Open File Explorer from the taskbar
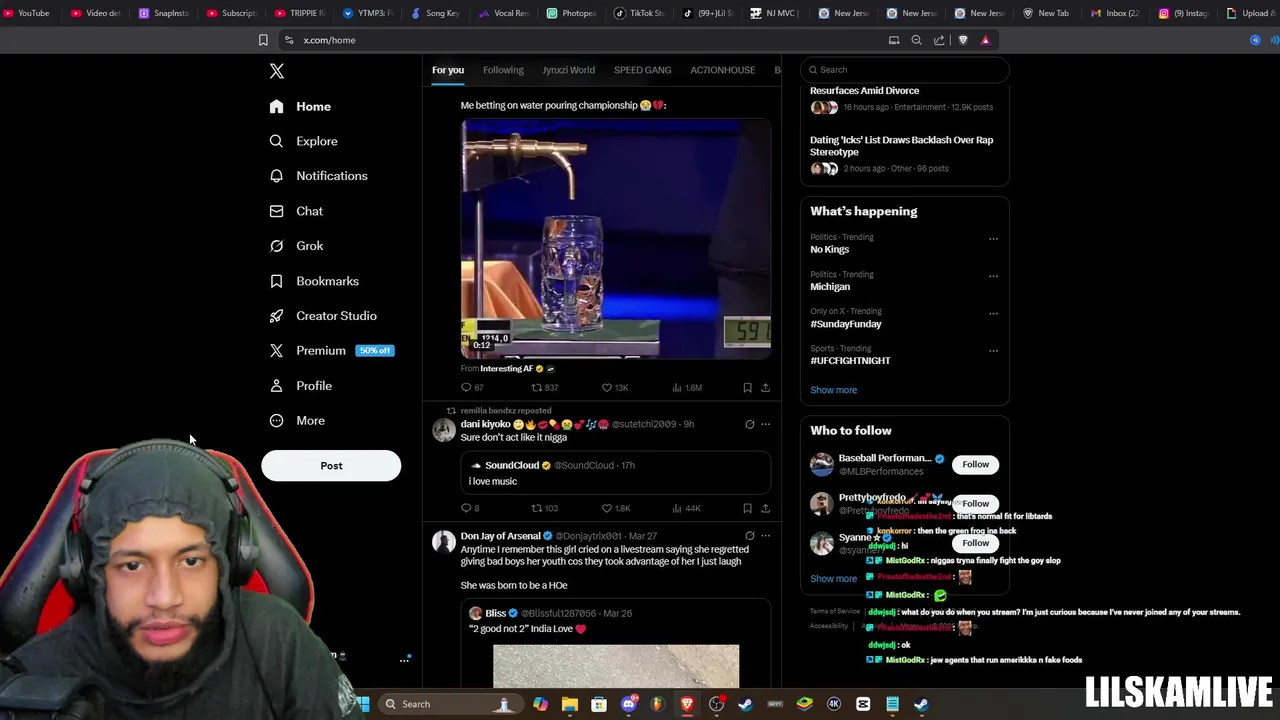1280x720 pixels. (x=570, y=704)
